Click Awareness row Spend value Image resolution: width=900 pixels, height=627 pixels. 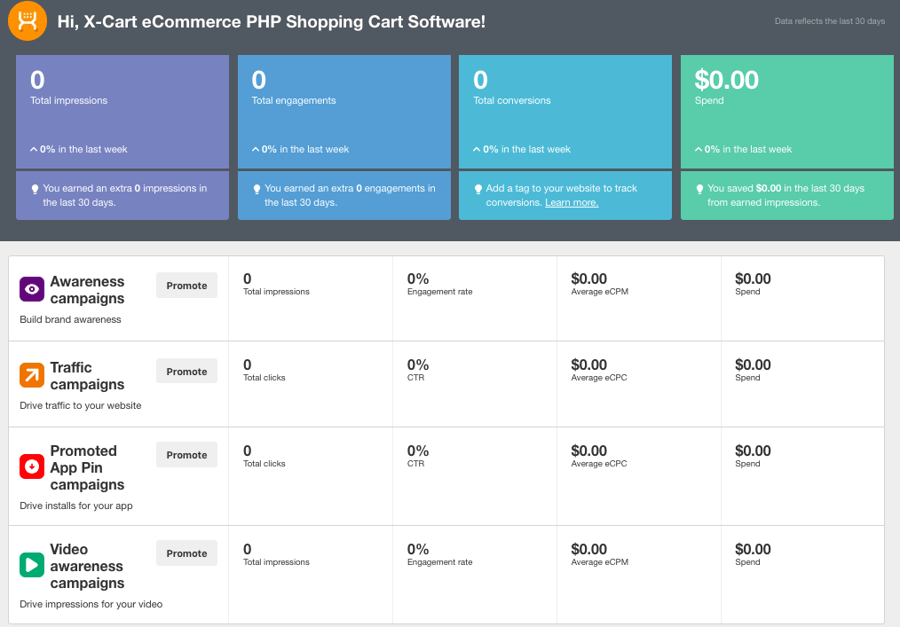(753, 279)
